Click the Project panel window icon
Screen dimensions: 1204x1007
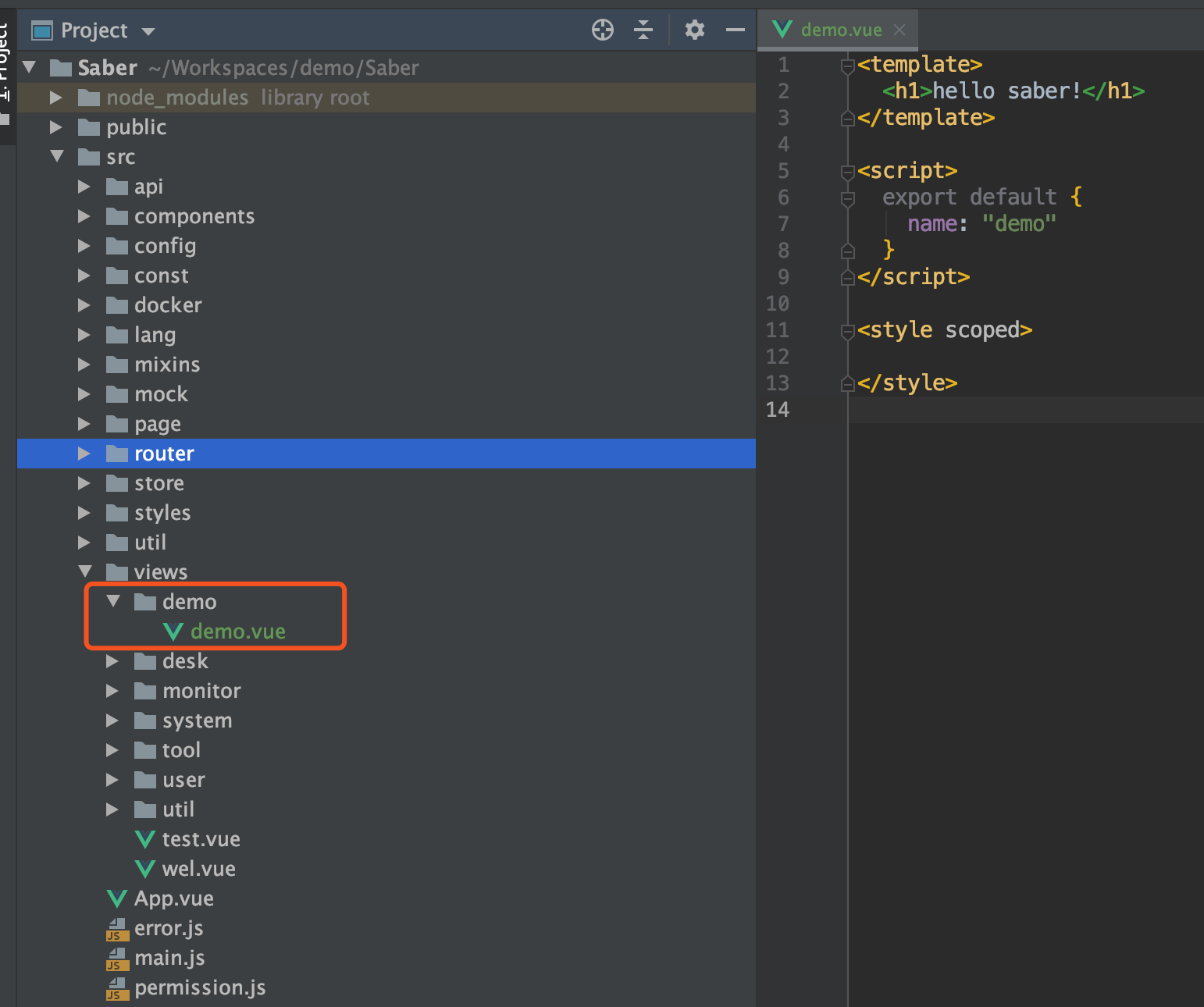click(41, 31)
